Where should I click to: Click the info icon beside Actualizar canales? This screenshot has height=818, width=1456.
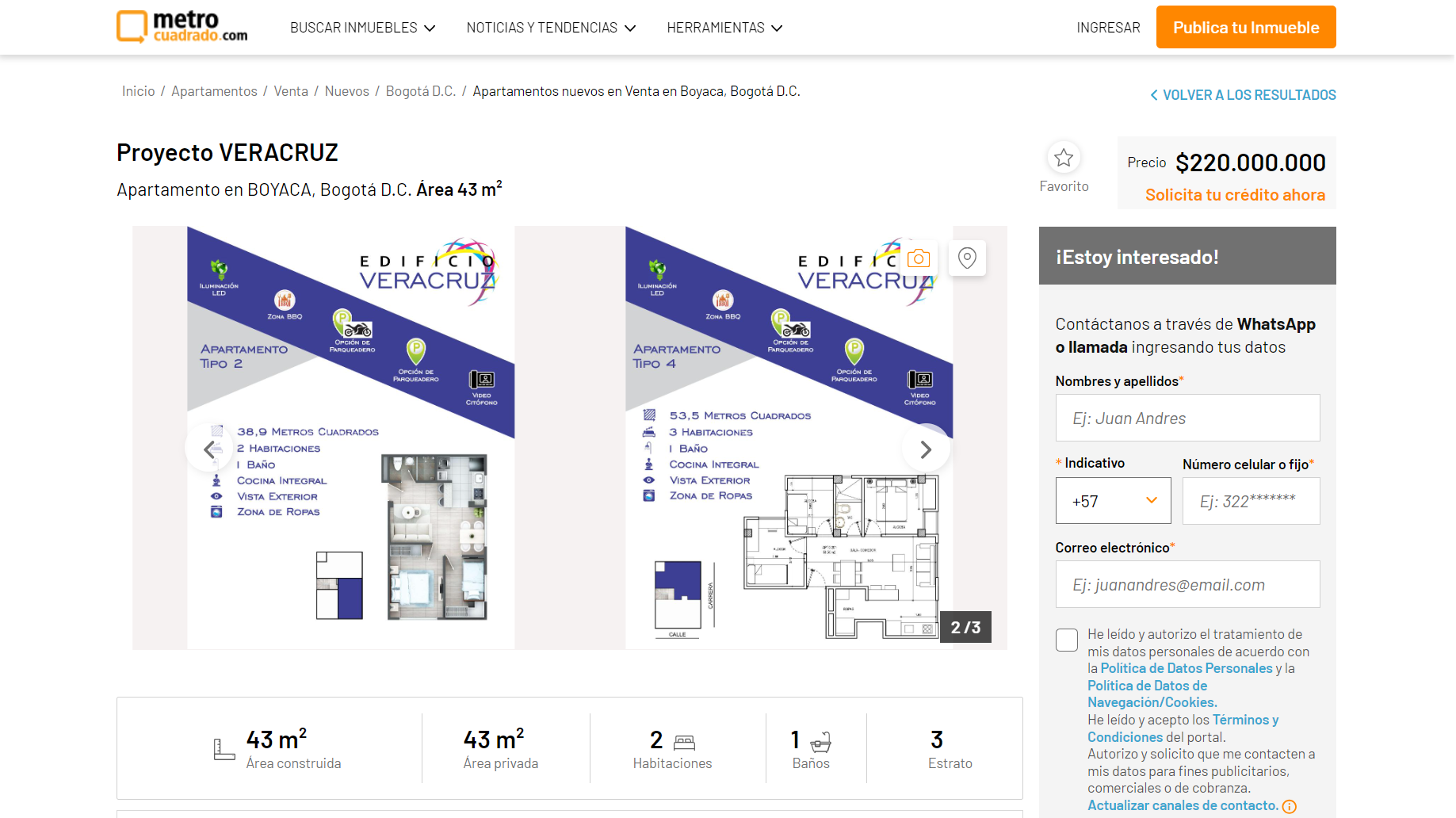coord(1290,806)
